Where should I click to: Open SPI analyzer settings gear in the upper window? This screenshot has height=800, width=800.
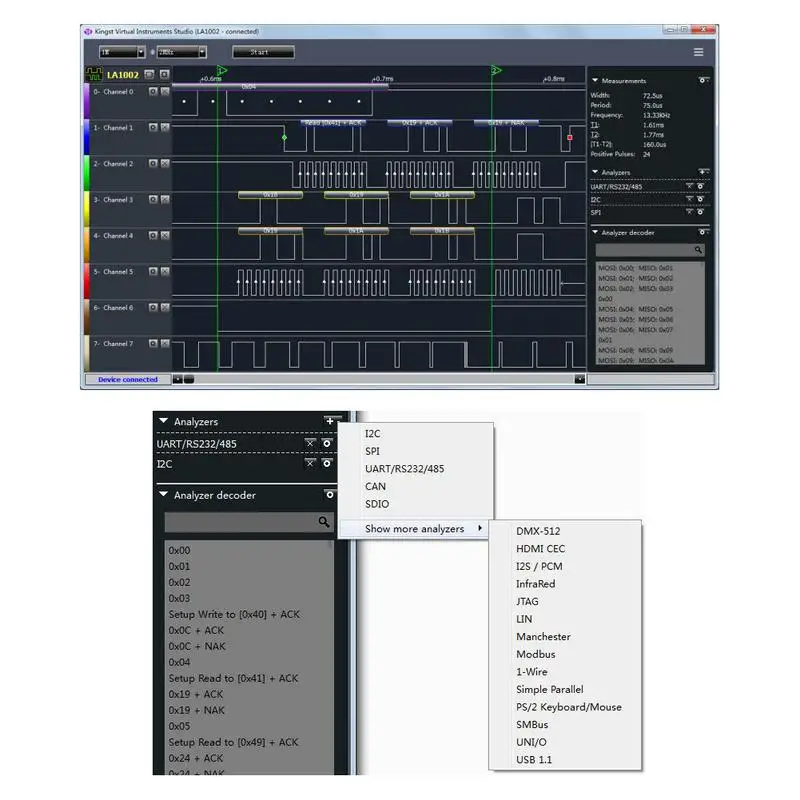tap(701, 212)
